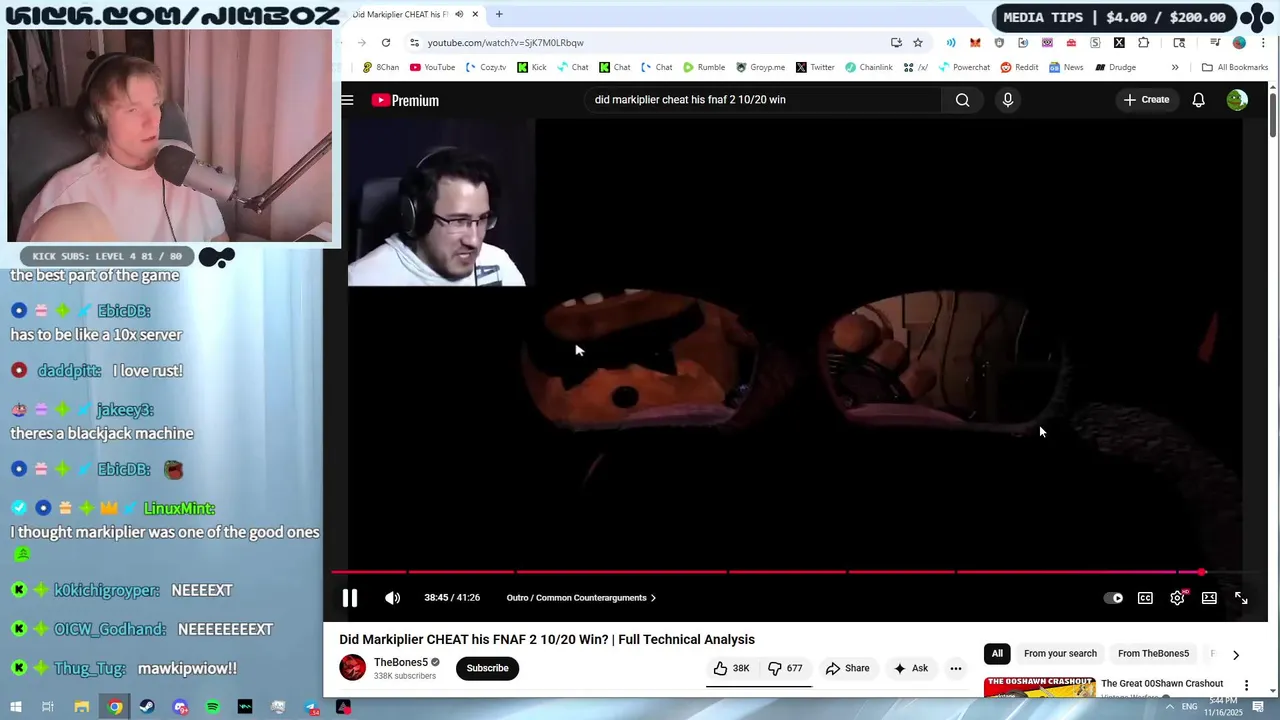Bookmark this page with the star
Image resolution: width=1280 pixels, height=720 pixels.
(x=918, y=43)
